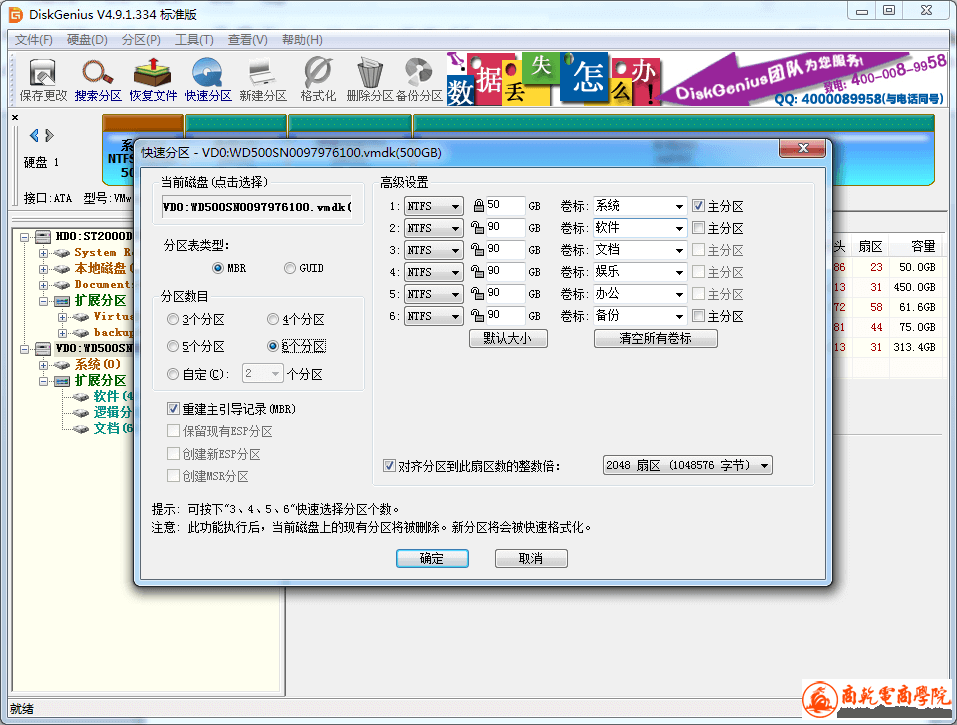The height and width of the screenshot is (725, 957).
Task: Click New Partition (新建分区) toolbar icon
Action: [262, 80]
